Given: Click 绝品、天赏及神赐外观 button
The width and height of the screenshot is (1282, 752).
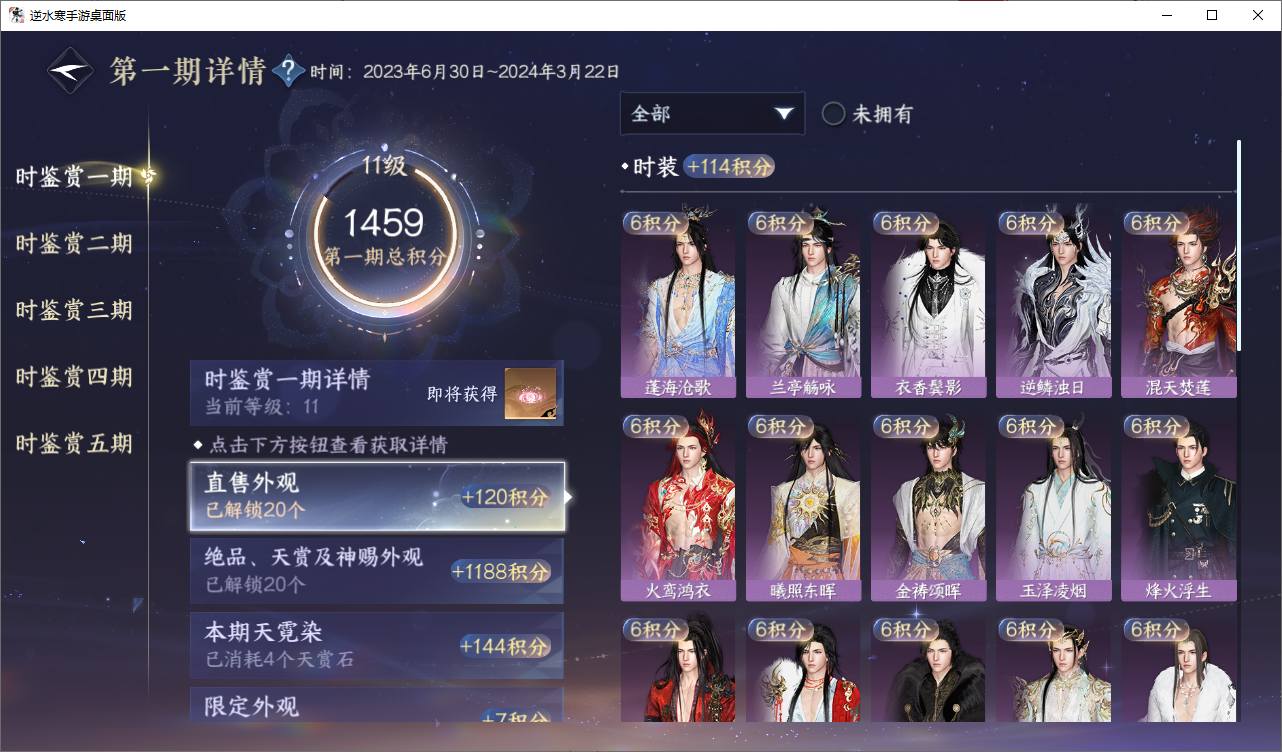Looking at the screenshot, I should pos(377,571).
